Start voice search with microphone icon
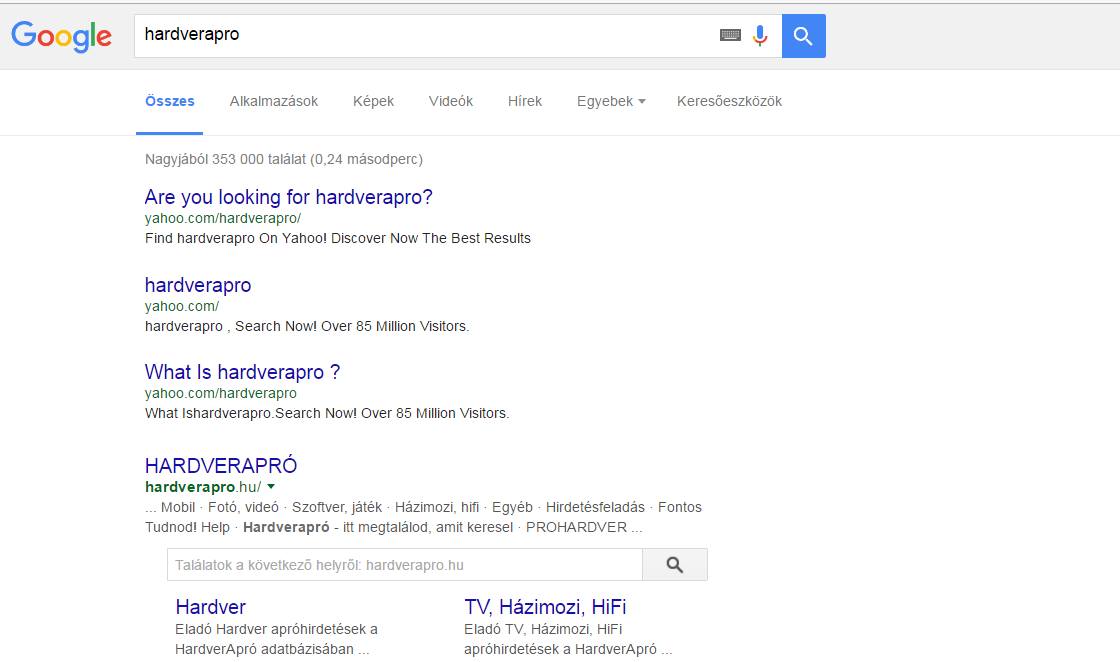The image size is (1120, 662). (x=760, y=35)
